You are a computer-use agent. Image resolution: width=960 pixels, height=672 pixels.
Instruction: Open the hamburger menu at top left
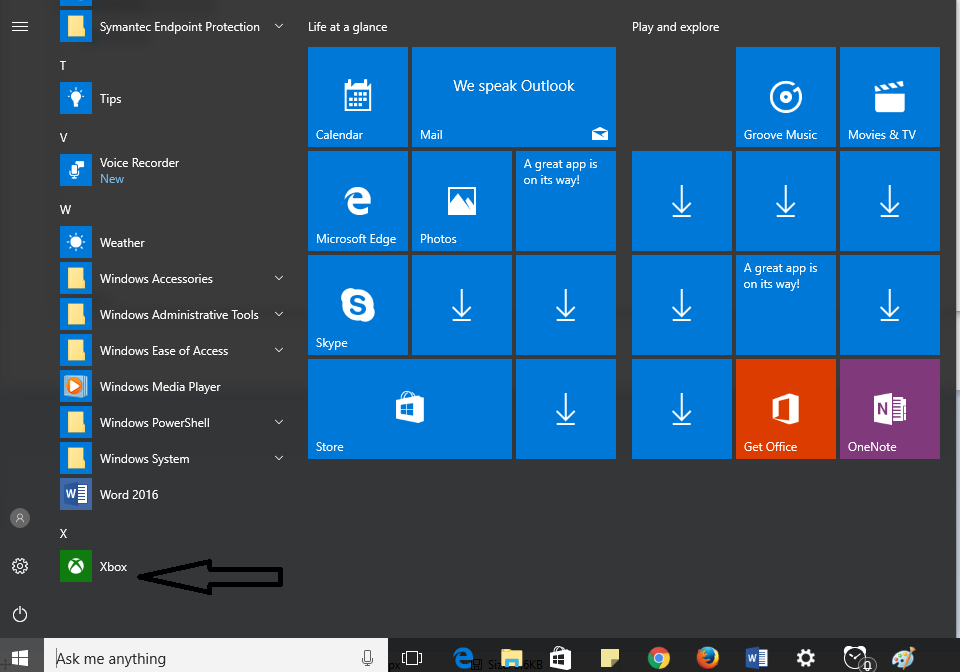point(20,27)
